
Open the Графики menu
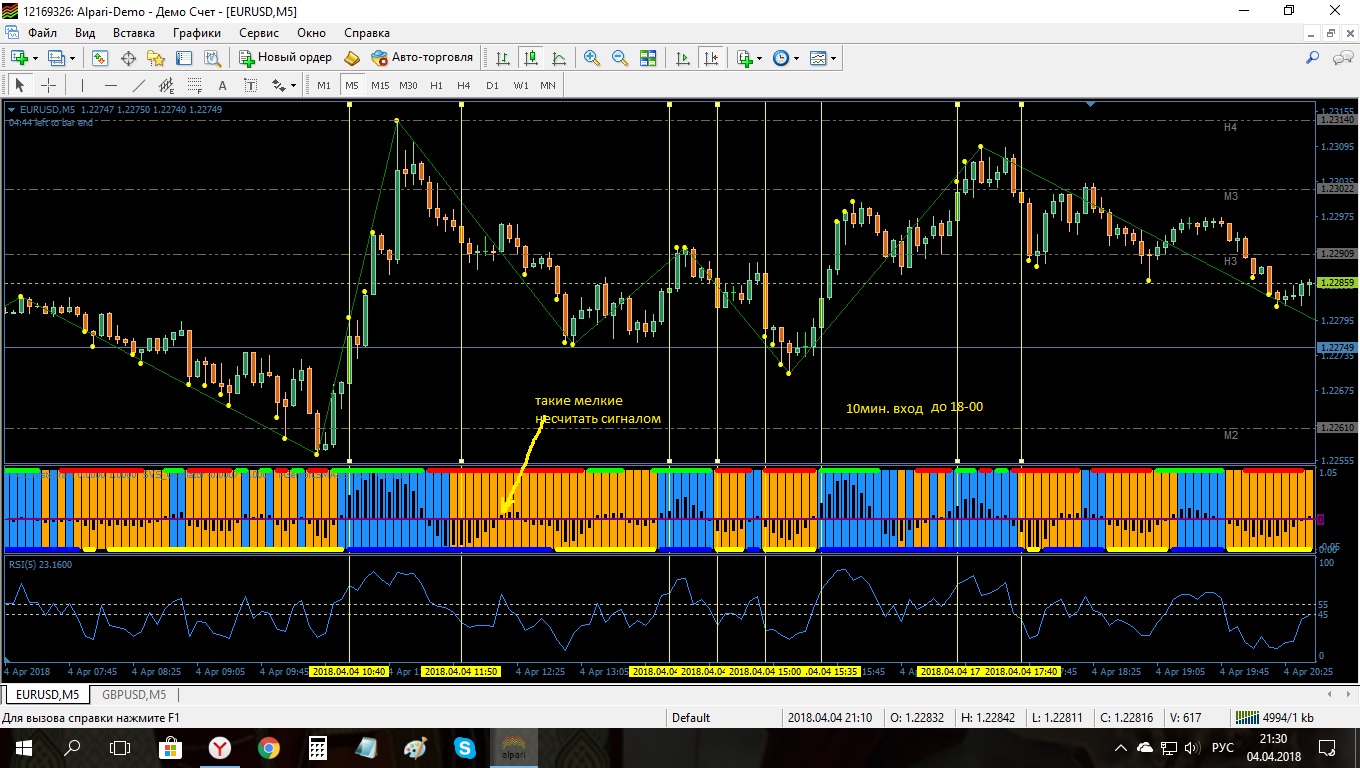click(x=197, y=33)
